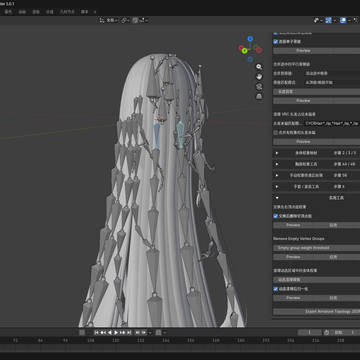Enable the unchecked checkbox under the VRC bone filter
This screenshot has width=360, height=360.
point(276,132)
